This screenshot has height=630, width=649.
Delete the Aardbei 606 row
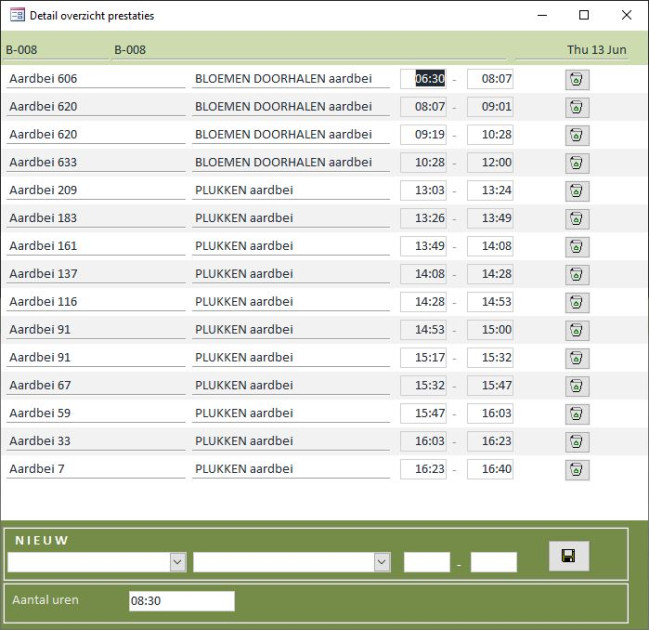point(577,79)
